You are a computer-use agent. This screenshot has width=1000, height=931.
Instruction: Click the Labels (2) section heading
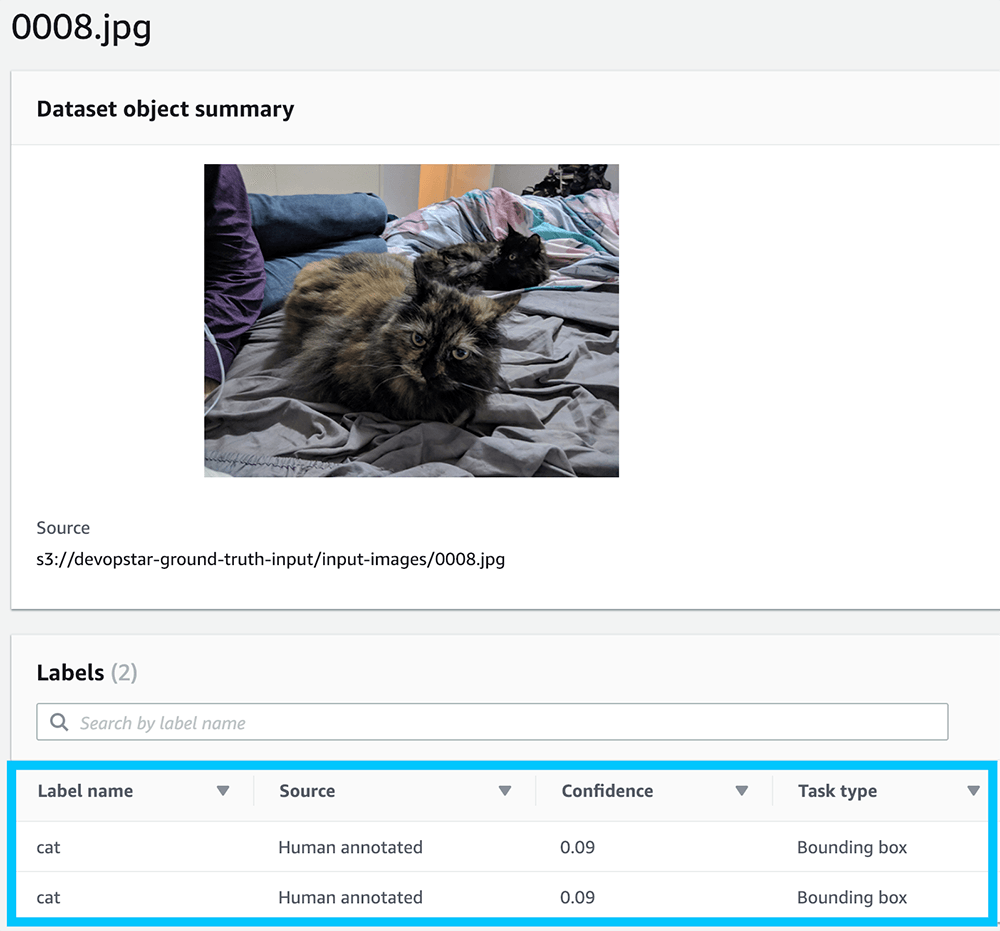[x=86, y=673]
